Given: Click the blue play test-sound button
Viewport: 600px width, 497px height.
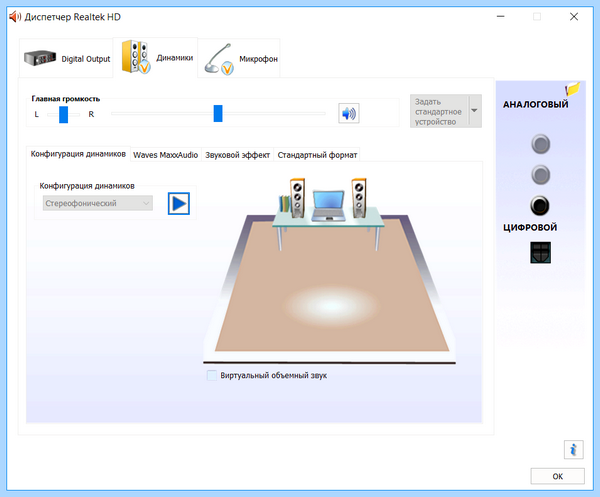Looking at the screenshot, I should (179, 203).
